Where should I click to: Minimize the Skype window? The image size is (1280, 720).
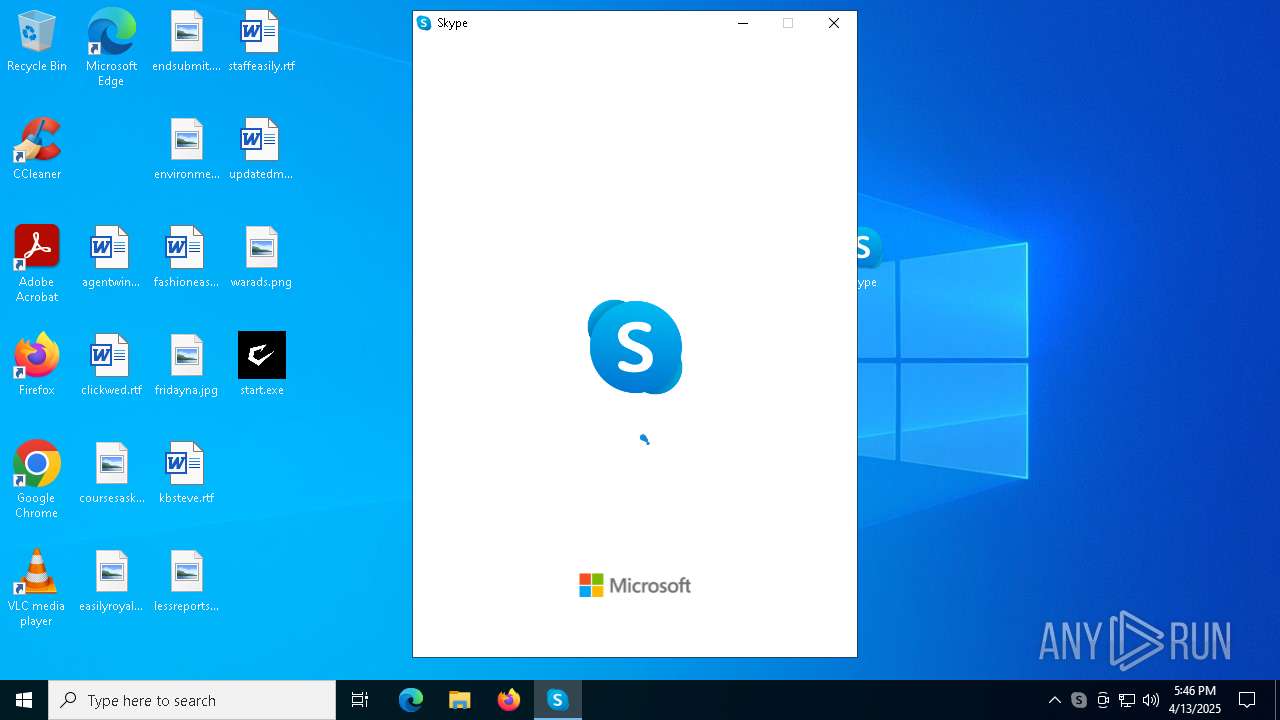pos(743,23)
